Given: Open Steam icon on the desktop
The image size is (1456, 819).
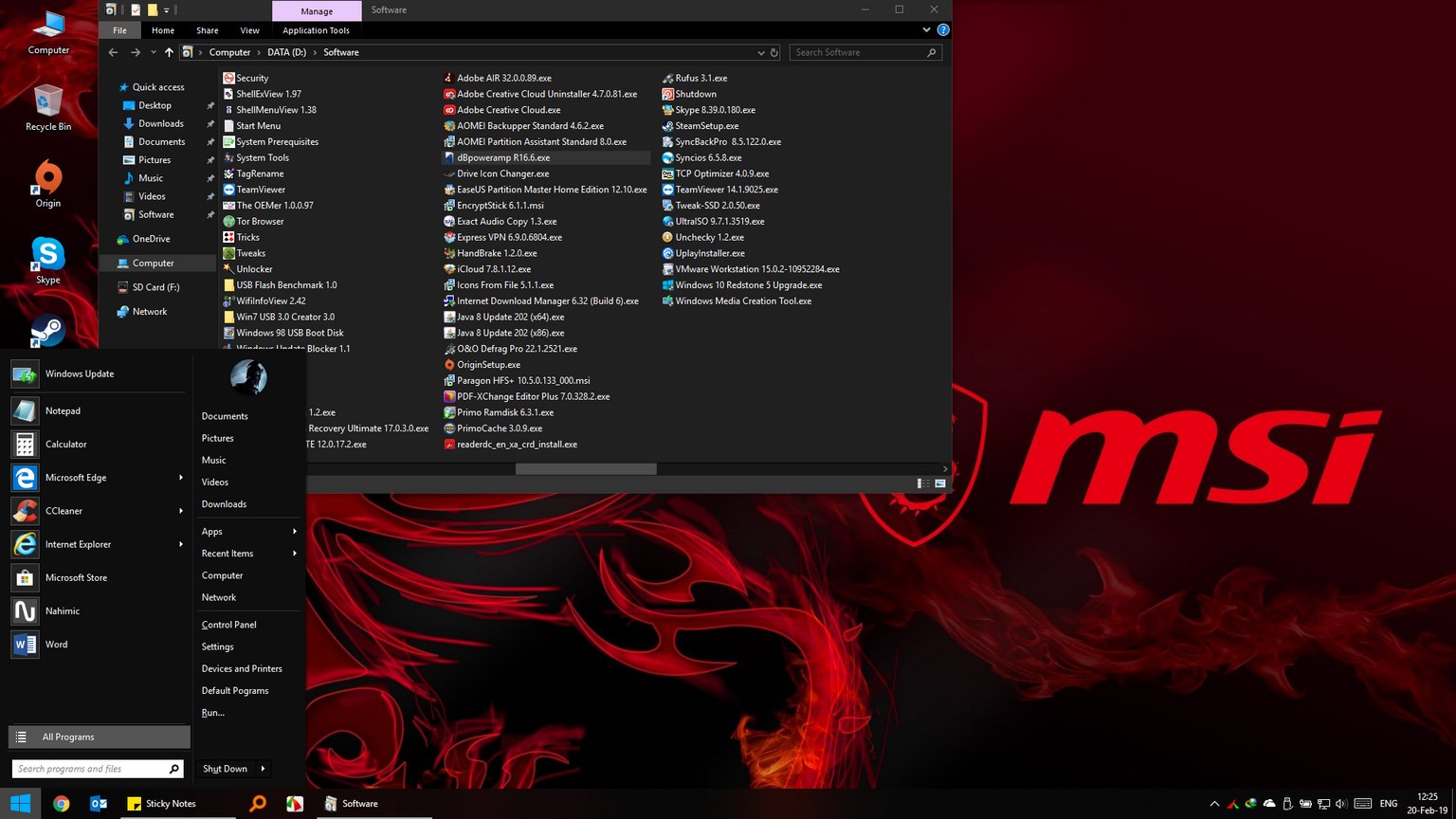Looking at the screenshot, I should tap(47, 331).
